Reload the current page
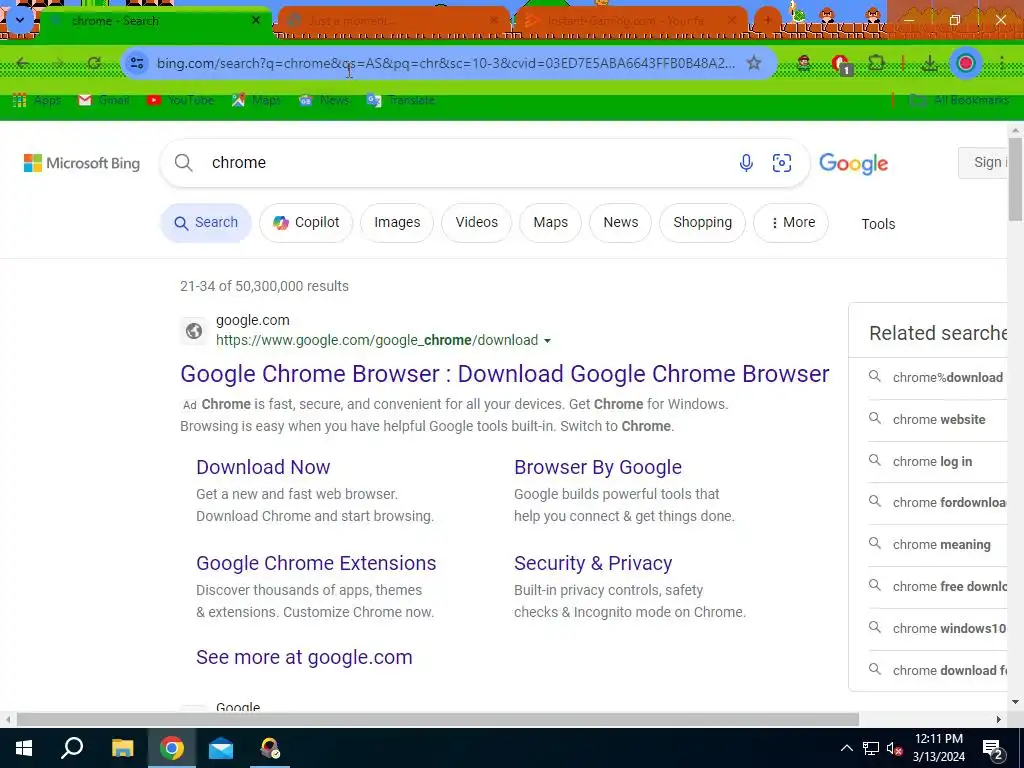This screenshot has height=768, width=1024. pos(94,63)
